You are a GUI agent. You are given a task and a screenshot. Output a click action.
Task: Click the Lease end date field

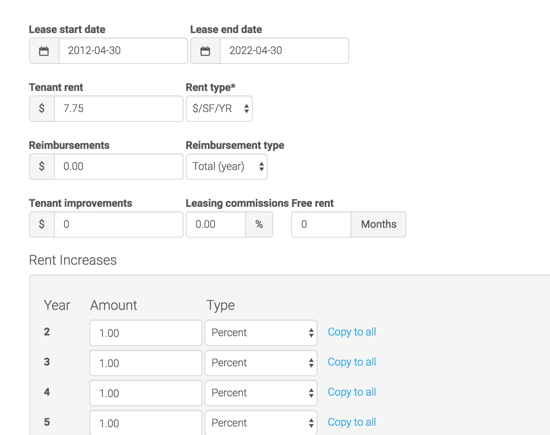pyautogui.click(x=284, y=51)
